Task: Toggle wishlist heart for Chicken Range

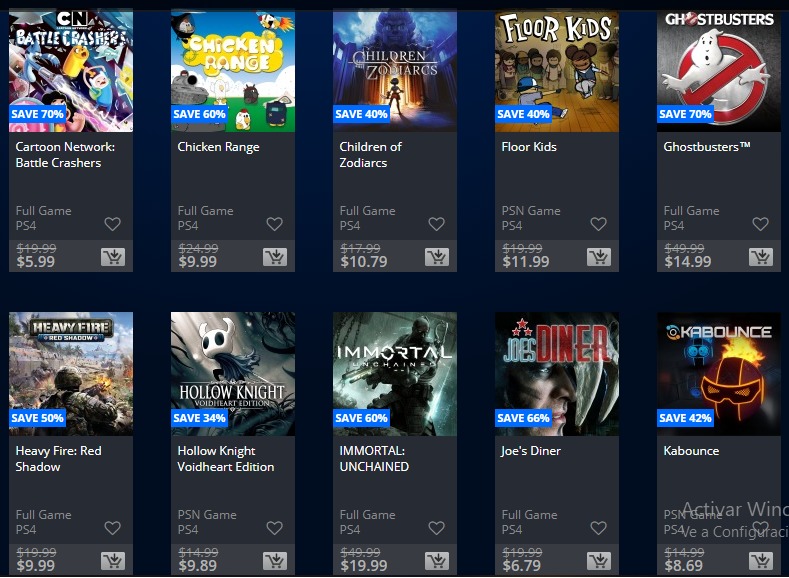Action: (x=274, y=224)
